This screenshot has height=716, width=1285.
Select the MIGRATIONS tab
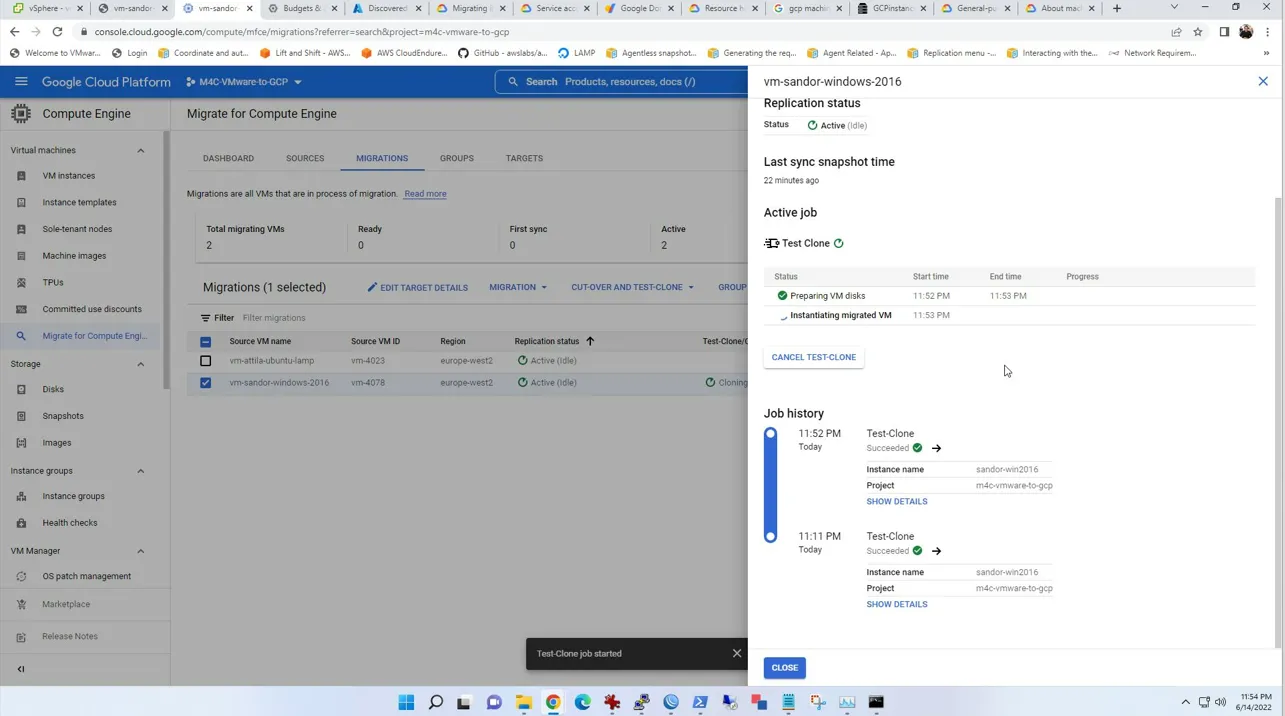[382, 158]
